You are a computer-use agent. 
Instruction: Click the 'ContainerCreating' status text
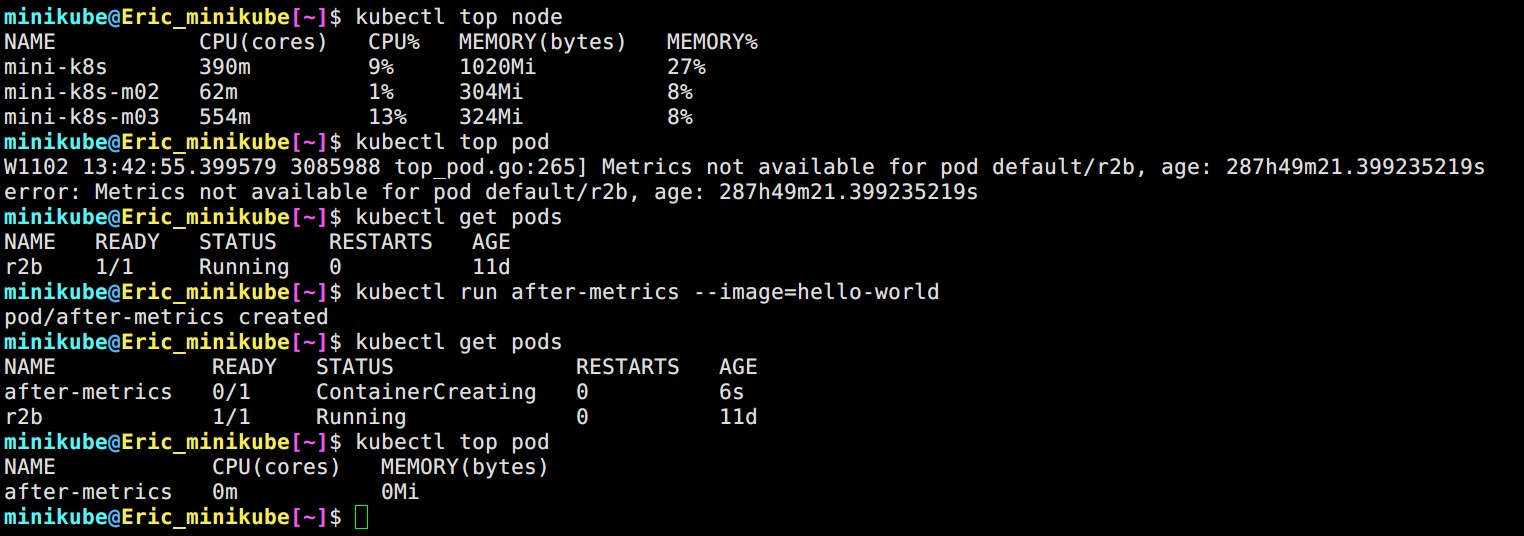[426, 392]
